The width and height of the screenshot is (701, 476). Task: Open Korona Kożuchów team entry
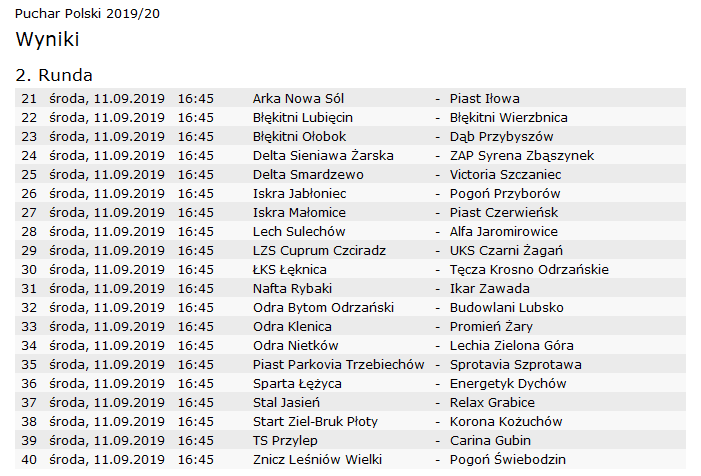click(x=506, y=421)
